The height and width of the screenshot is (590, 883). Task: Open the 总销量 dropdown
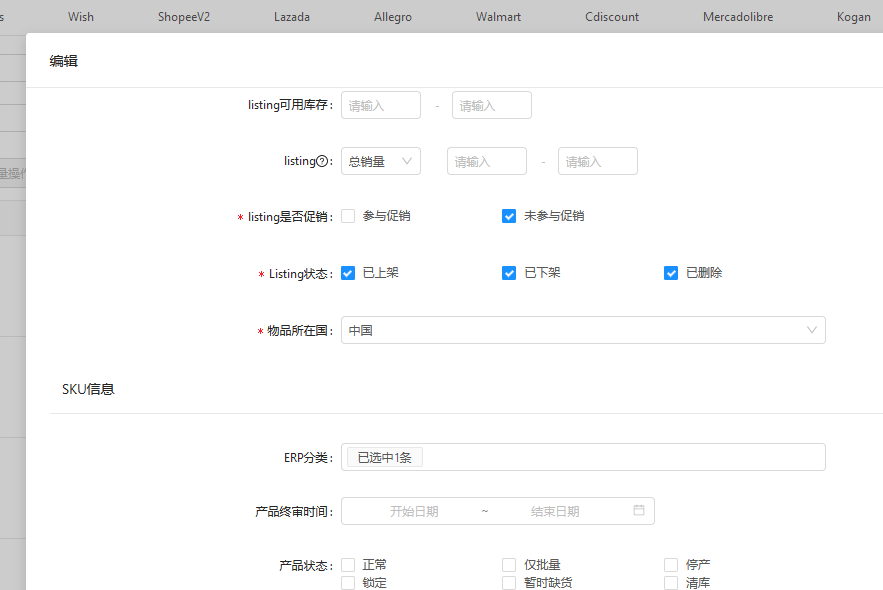pyautogui.click(x=381, y=162)
